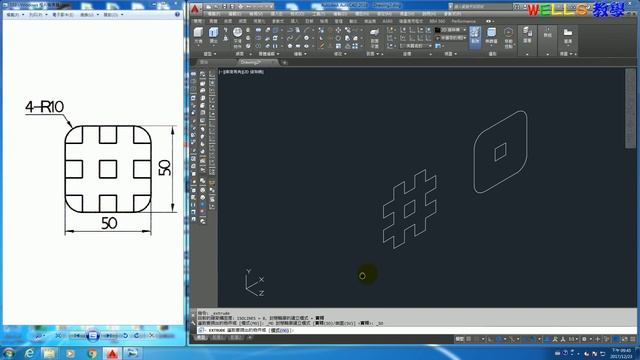Open the E-mail menu in photo viewer window
The height and width of the screenshot is (360, 640).
[x=64, y=14]
